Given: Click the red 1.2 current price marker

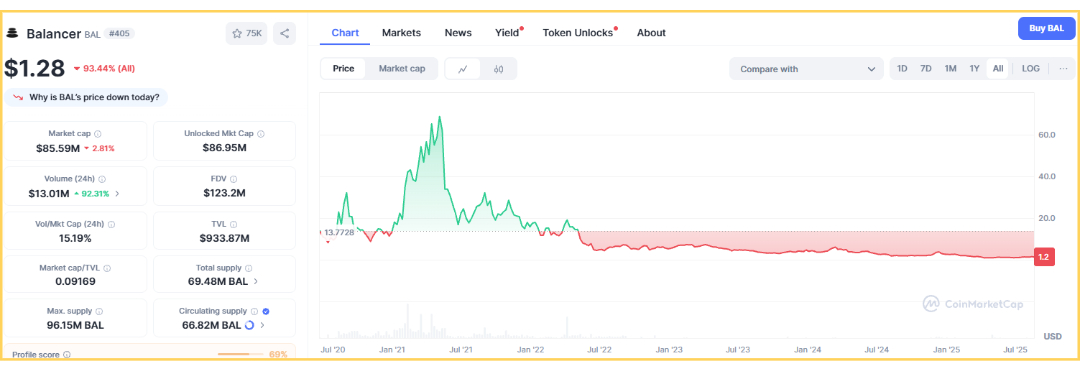Looking at the screenshot, I should tap(1043, 257).
